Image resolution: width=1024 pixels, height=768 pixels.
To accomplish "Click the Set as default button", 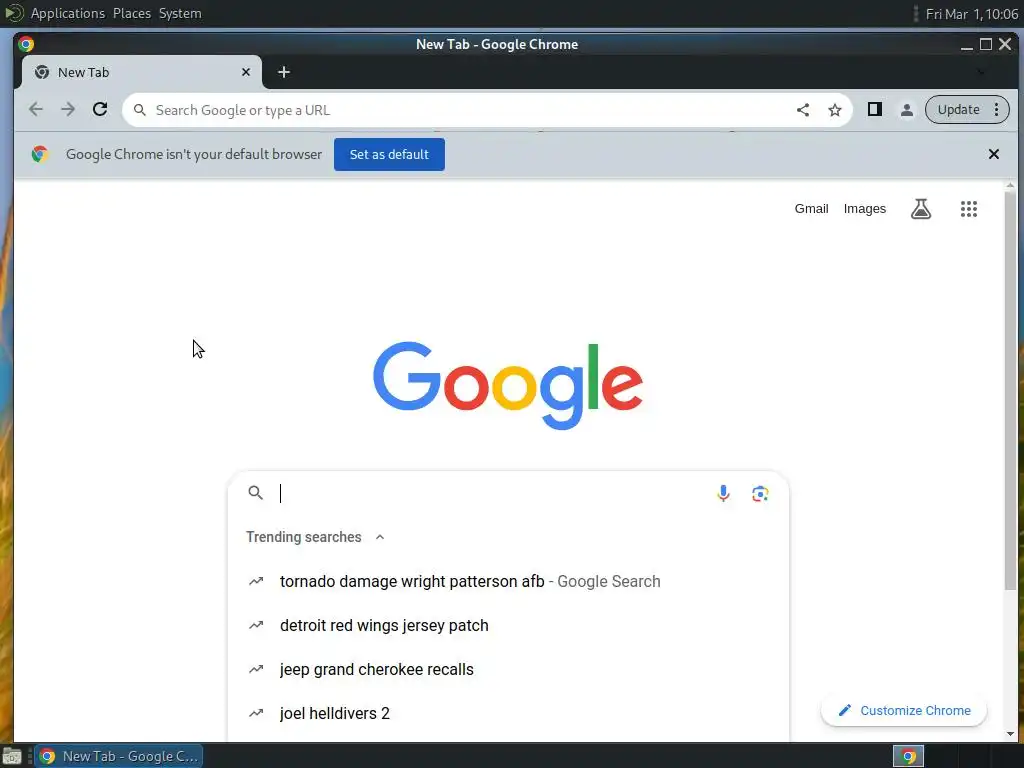I will [x=389, y=154].
